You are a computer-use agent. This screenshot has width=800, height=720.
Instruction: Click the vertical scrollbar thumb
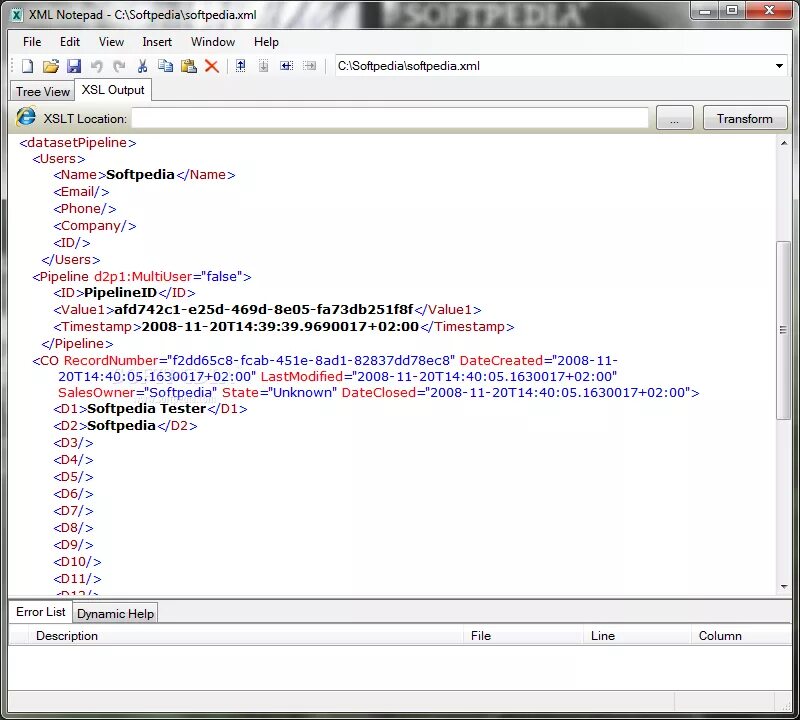pyautogui.click(x=783, y=330)
